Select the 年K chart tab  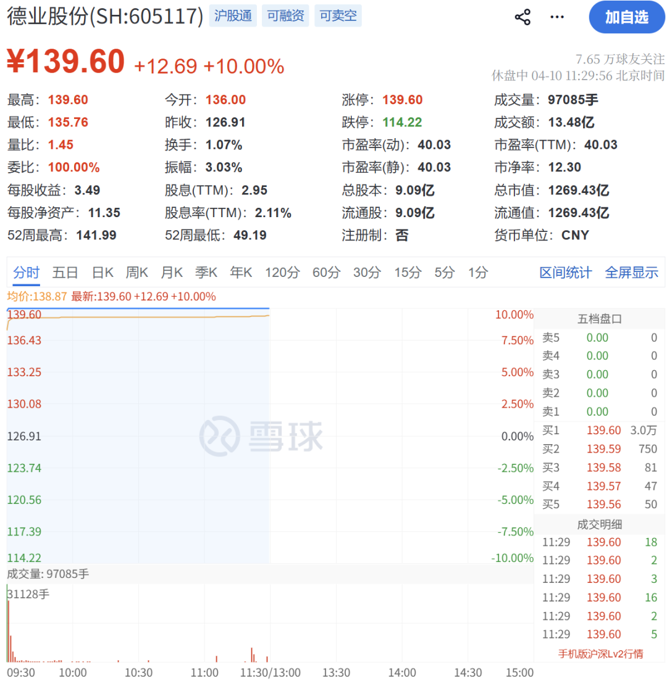pyautogui.click(x=241, y=272)
